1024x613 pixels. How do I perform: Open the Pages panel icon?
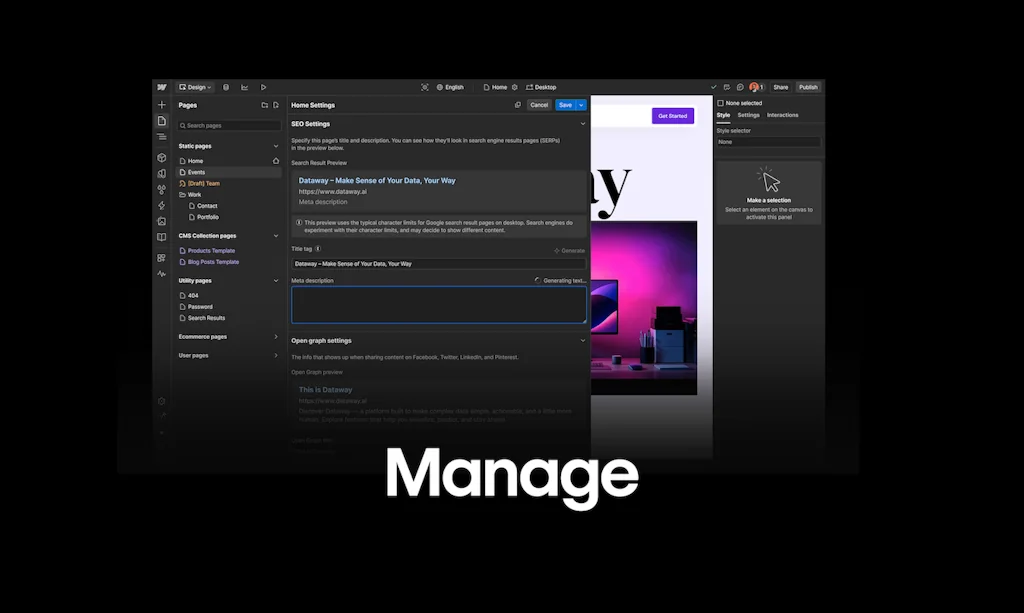(162, 119)
